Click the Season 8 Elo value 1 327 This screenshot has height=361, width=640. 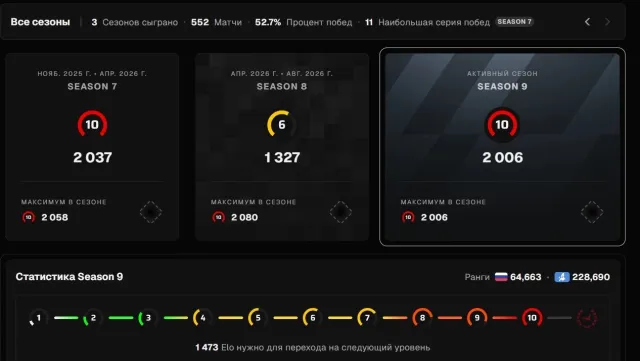click(x=282, y=157)
